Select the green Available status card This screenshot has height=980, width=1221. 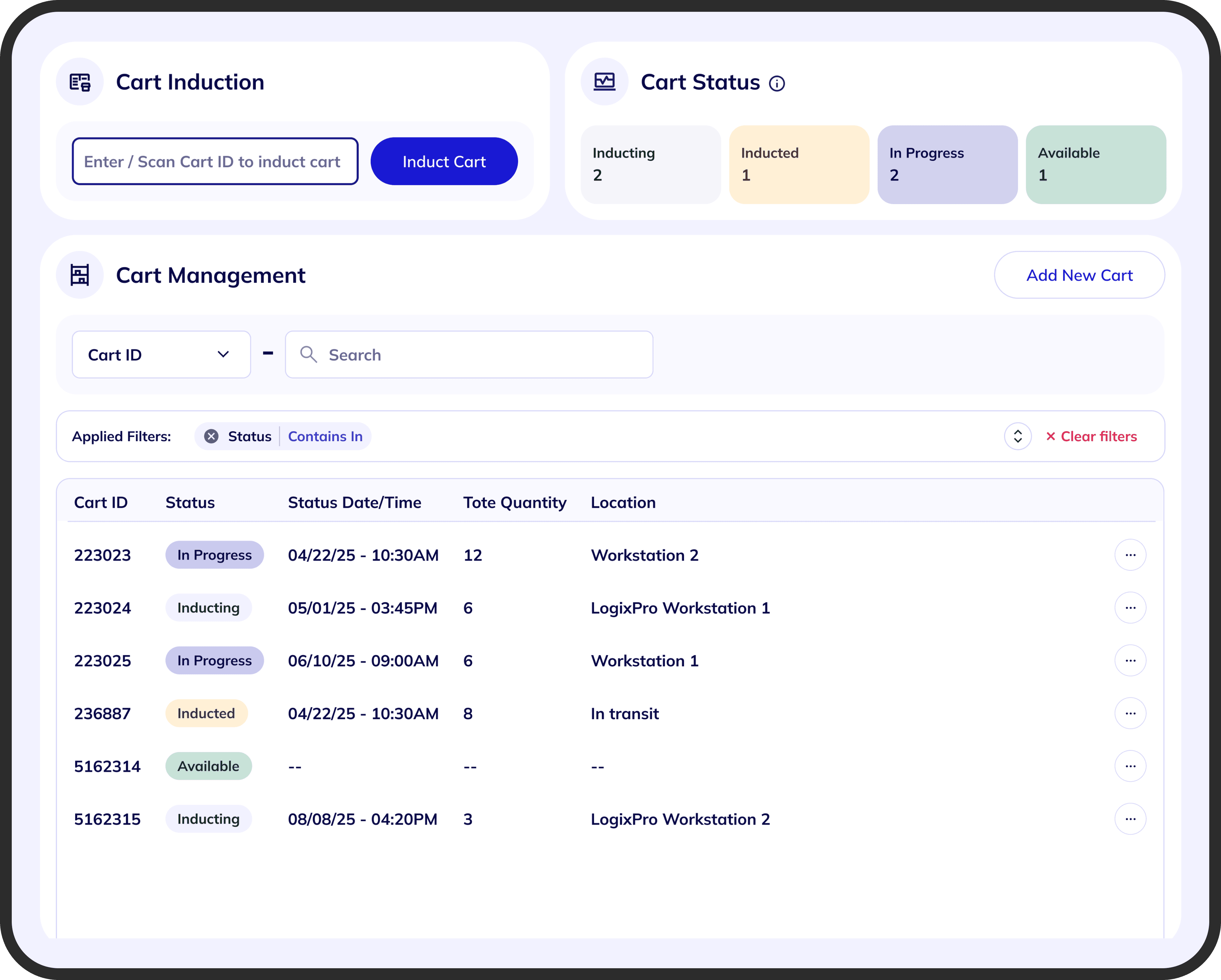coord(1096,165)
